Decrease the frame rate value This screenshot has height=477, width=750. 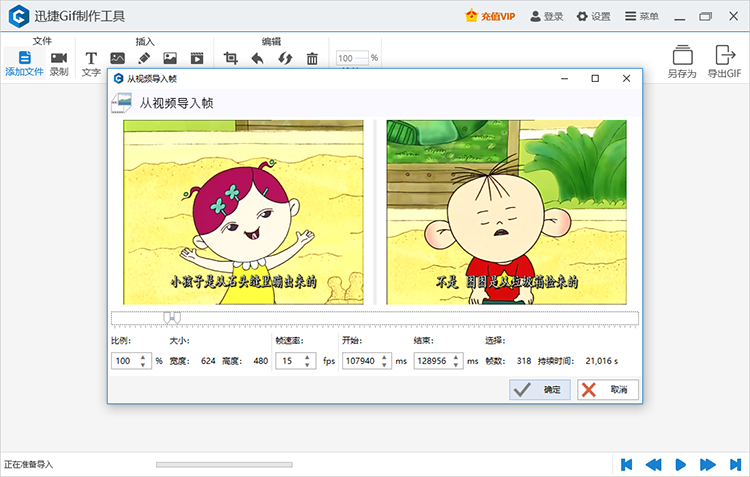click(307, 365)
